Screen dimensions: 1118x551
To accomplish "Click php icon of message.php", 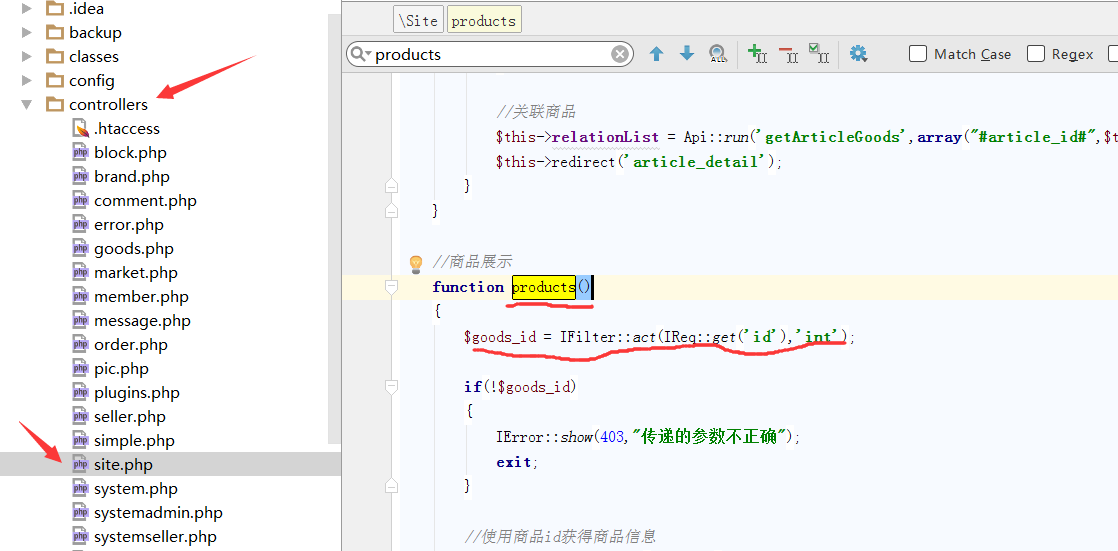I will 81,321.
